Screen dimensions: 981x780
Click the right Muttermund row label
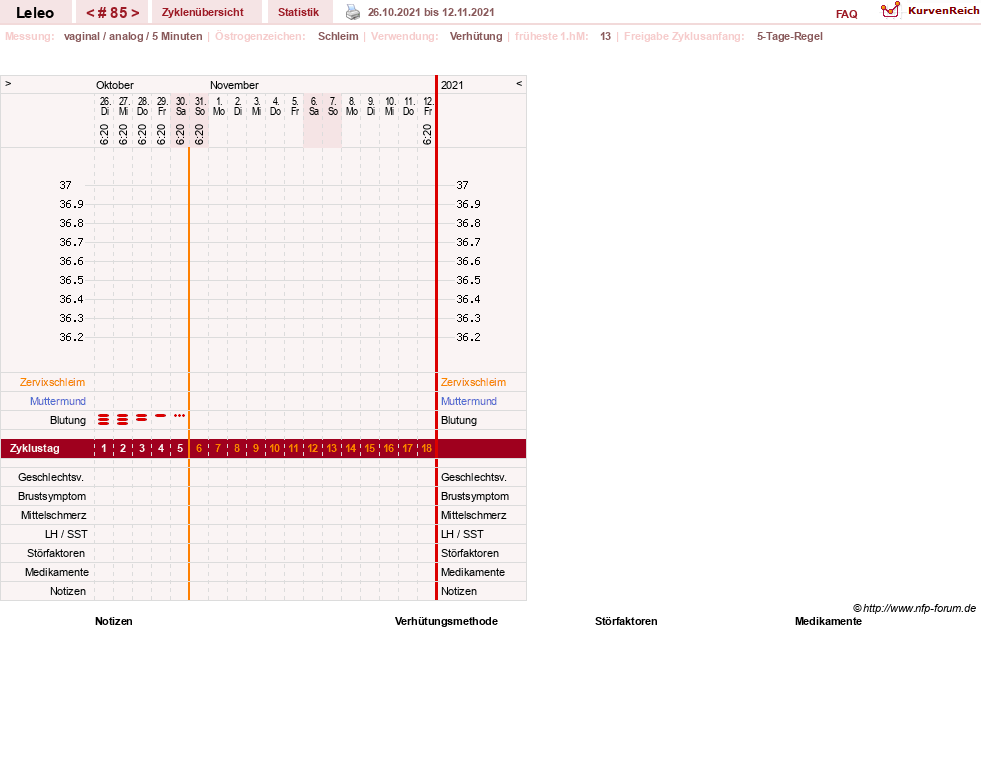point(469,401)
